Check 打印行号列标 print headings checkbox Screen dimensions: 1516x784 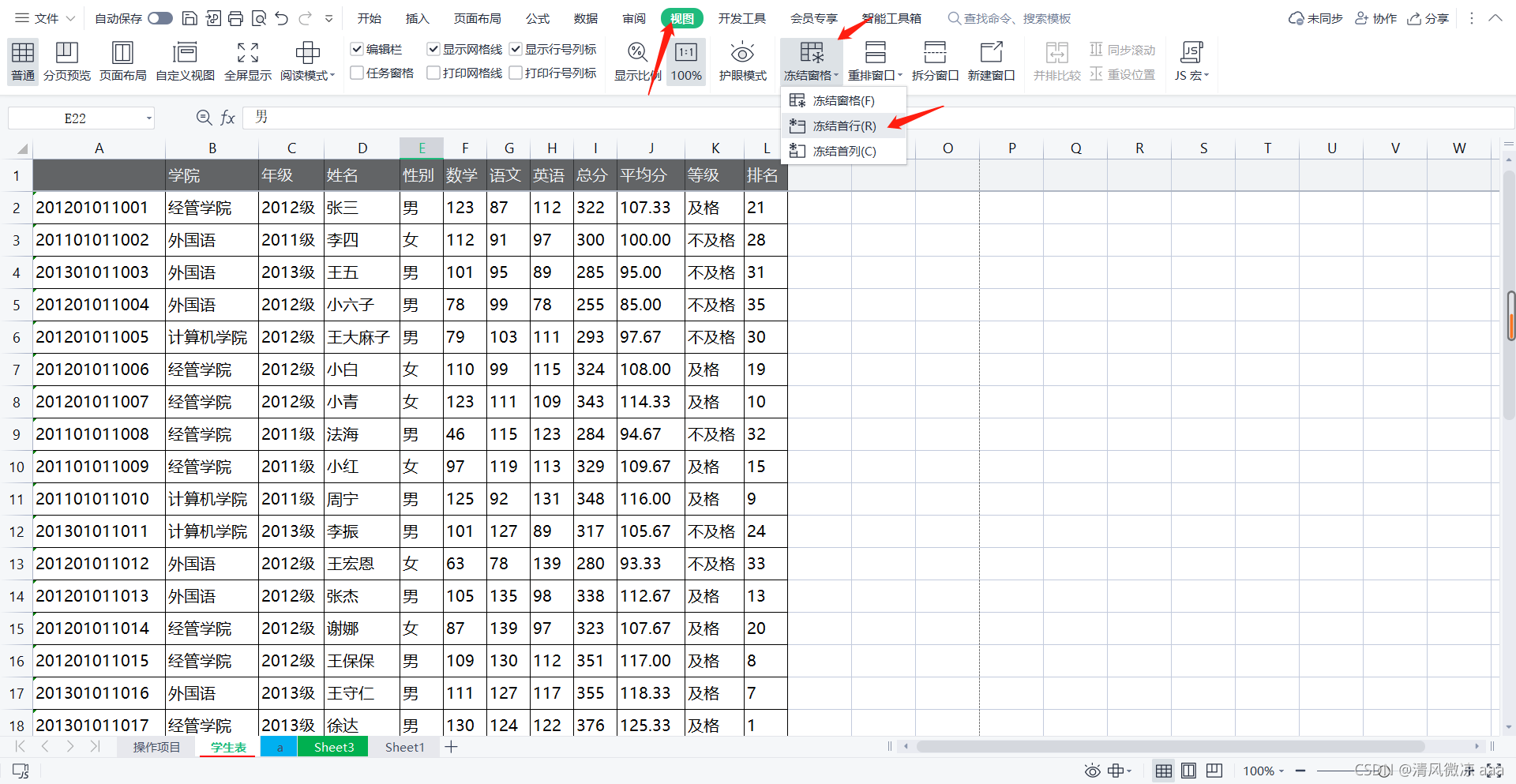point(516,73)
